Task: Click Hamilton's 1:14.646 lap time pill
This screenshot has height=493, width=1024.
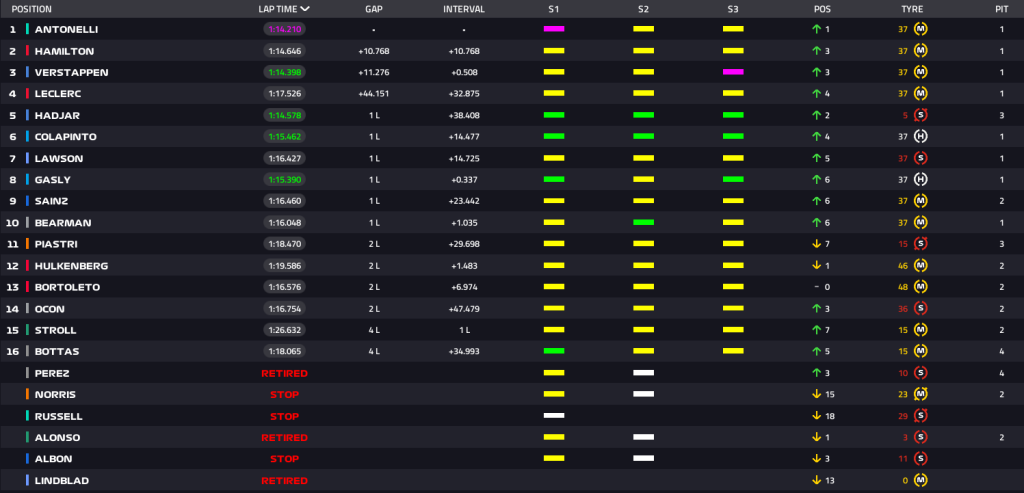Action: (x=285, y=51)
